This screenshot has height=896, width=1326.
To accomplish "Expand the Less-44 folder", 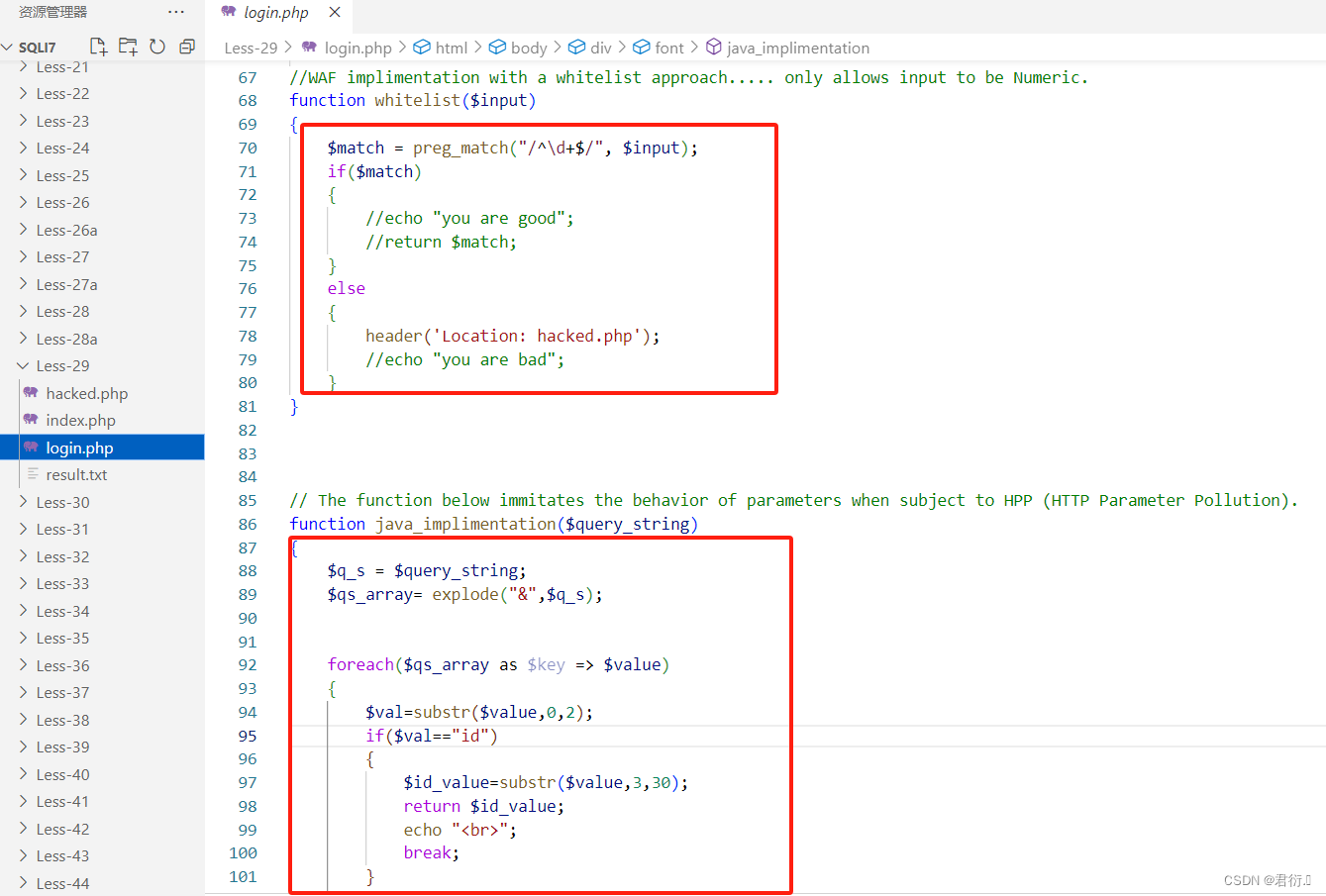I will pos(63,883).
